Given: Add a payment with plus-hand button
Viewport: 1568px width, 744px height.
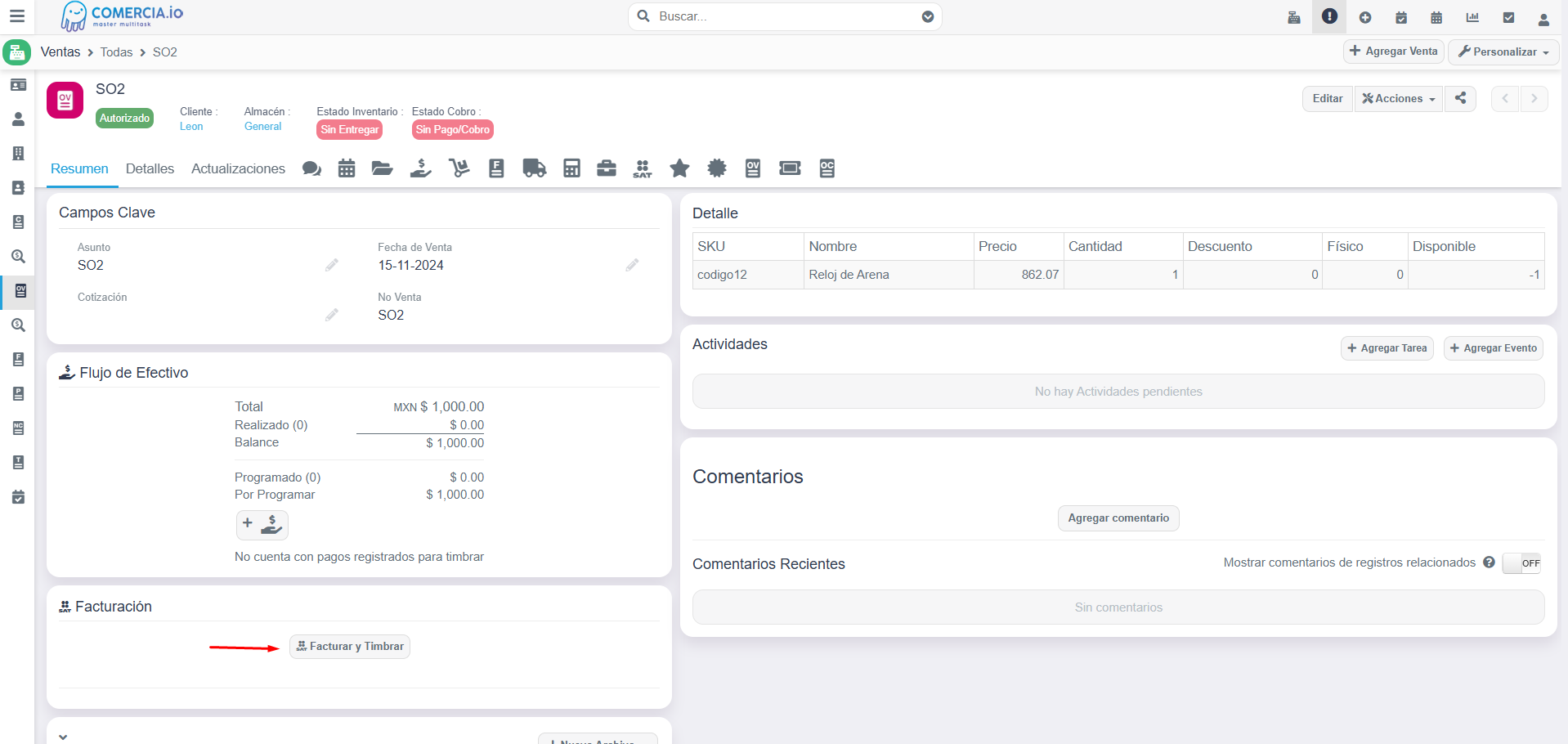Looking at the screenshot, I should 262,525.
